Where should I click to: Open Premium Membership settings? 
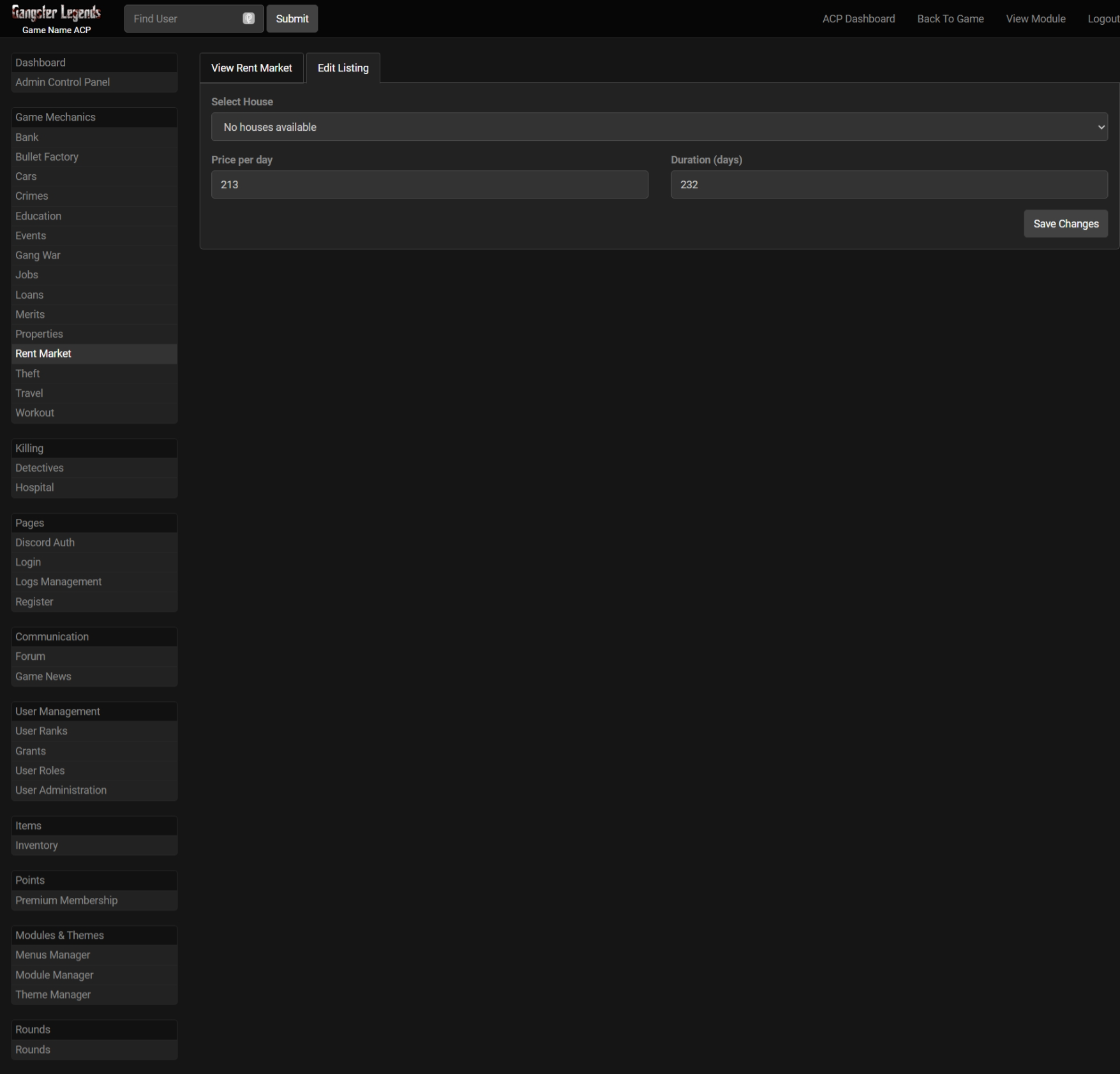click(x=66, y=900)
